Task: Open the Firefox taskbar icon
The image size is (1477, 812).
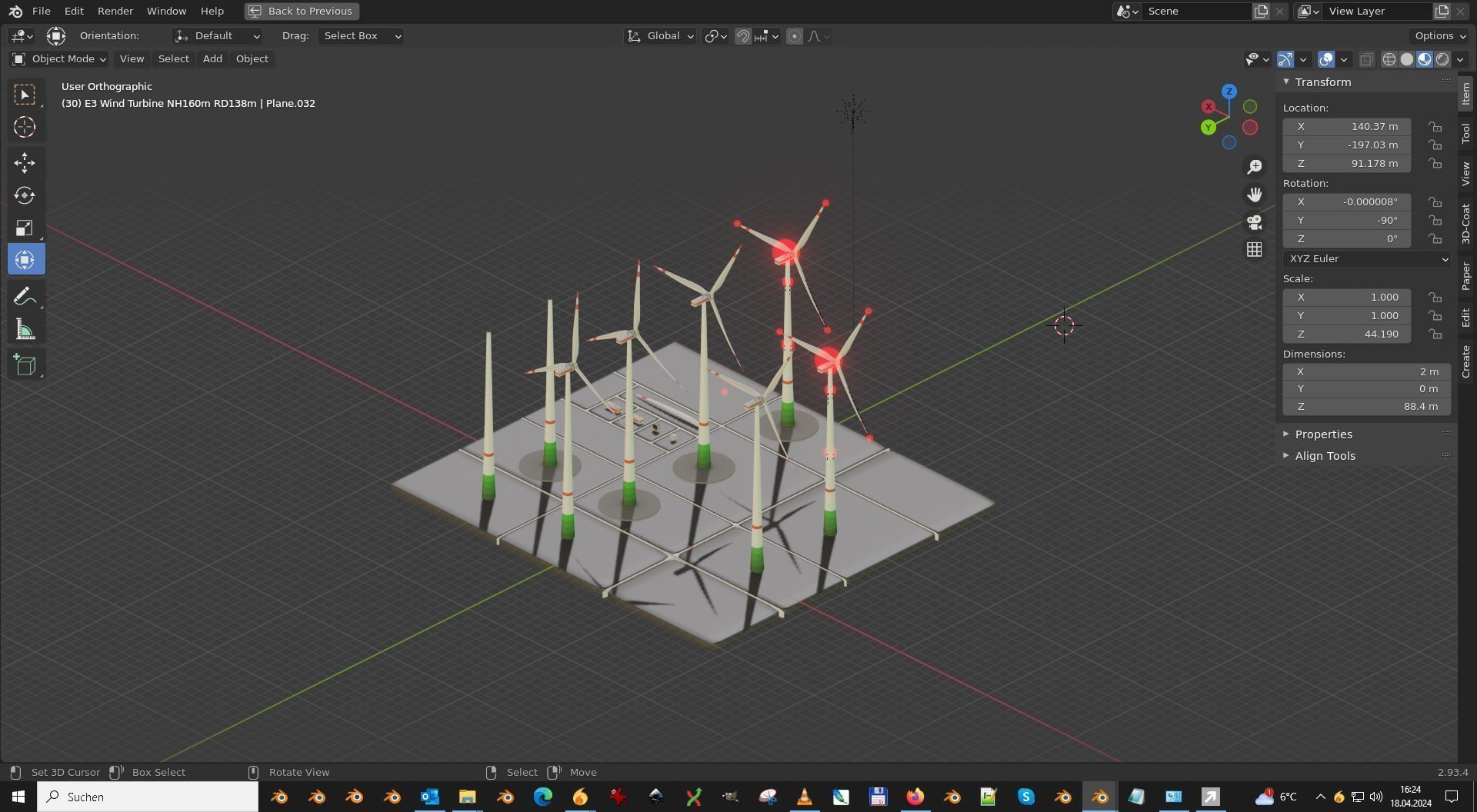Action: point(915,797)
